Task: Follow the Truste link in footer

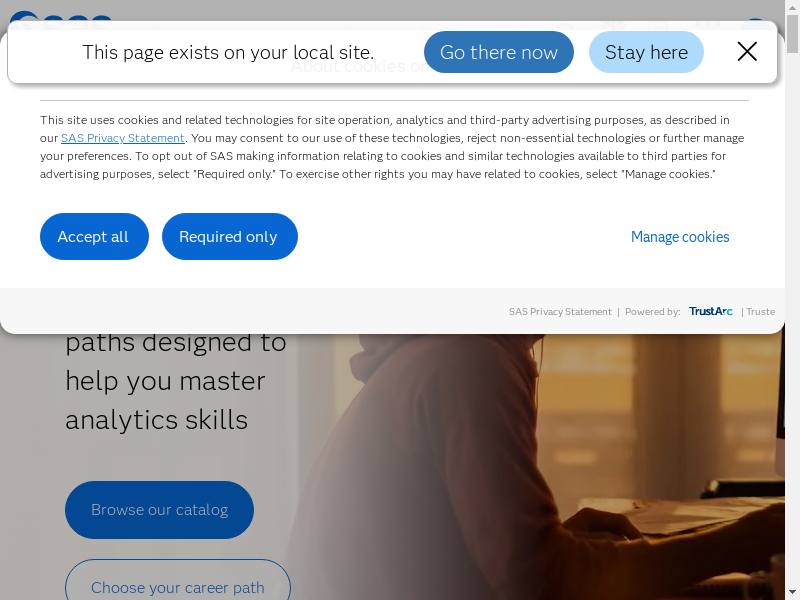Action: coord(761,312)
